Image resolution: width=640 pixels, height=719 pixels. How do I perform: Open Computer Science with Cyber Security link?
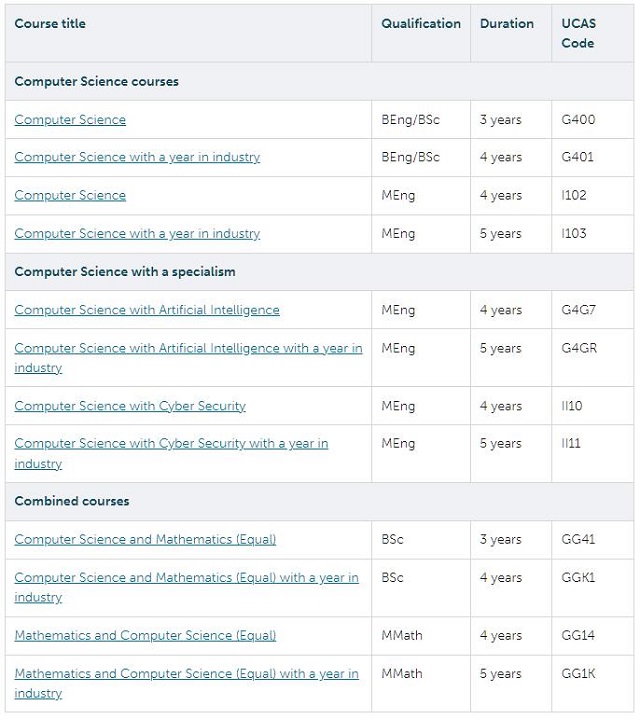[130, 406]
